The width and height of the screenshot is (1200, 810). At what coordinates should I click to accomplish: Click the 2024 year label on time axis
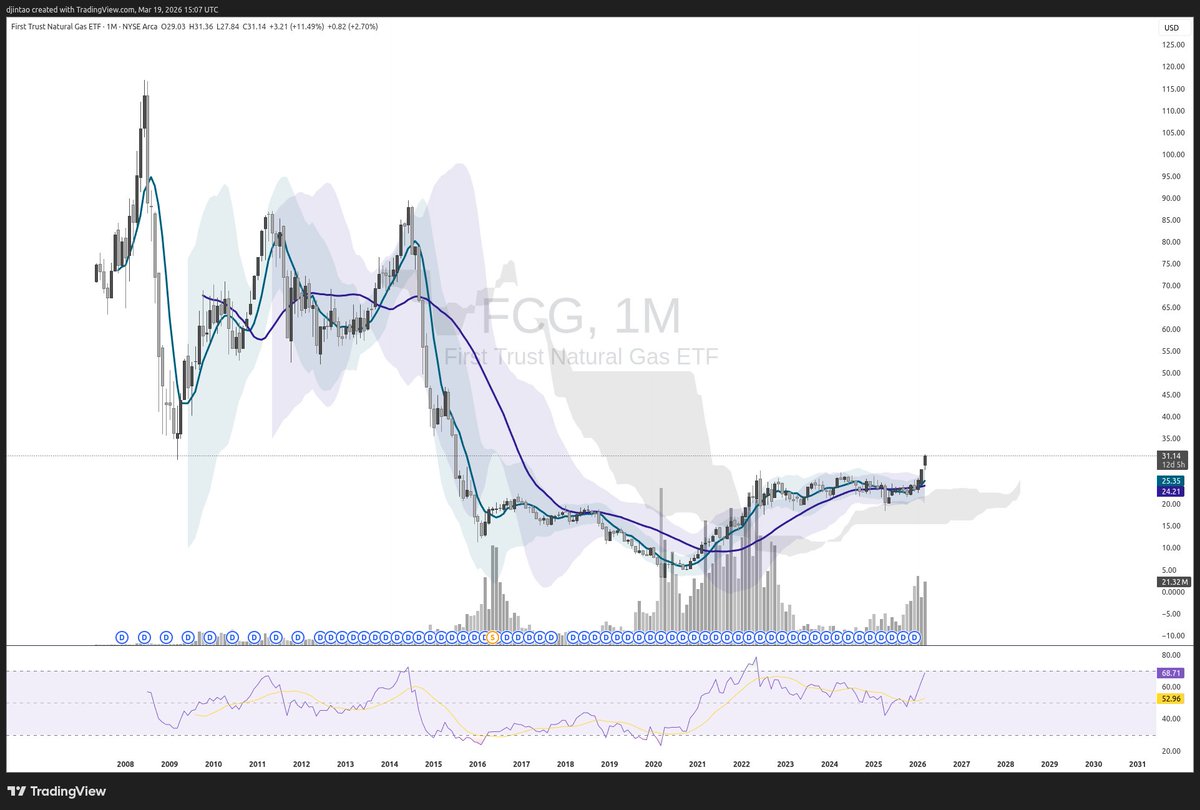(x=829, y=763)
